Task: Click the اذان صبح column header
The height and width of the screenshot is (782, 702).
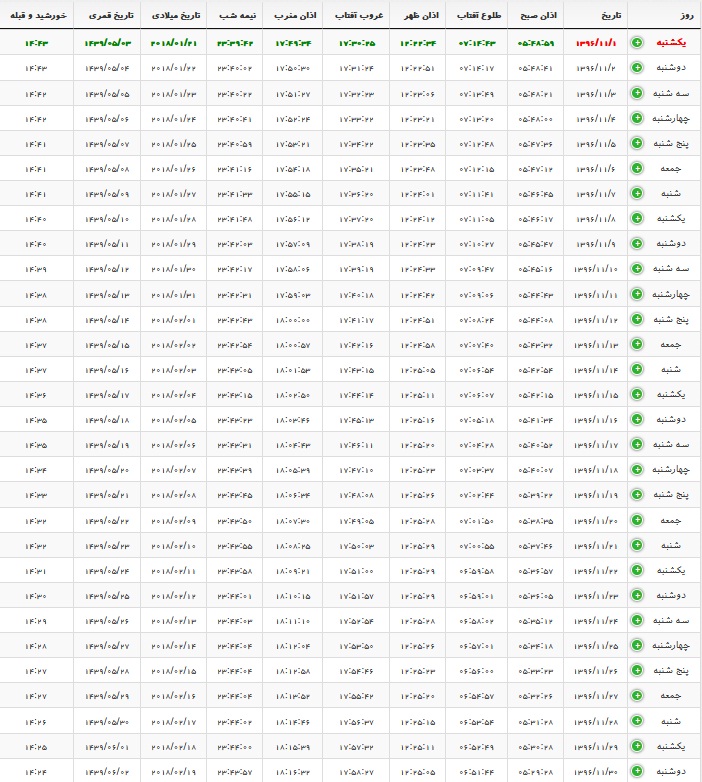Action: (538, 15)
